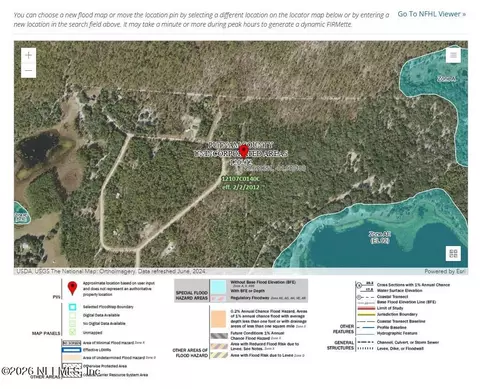Click the Regulatory Floodway legend swatch
This screenshot has height=389, width=480.
pyautogui.click(x=219, y=298)
